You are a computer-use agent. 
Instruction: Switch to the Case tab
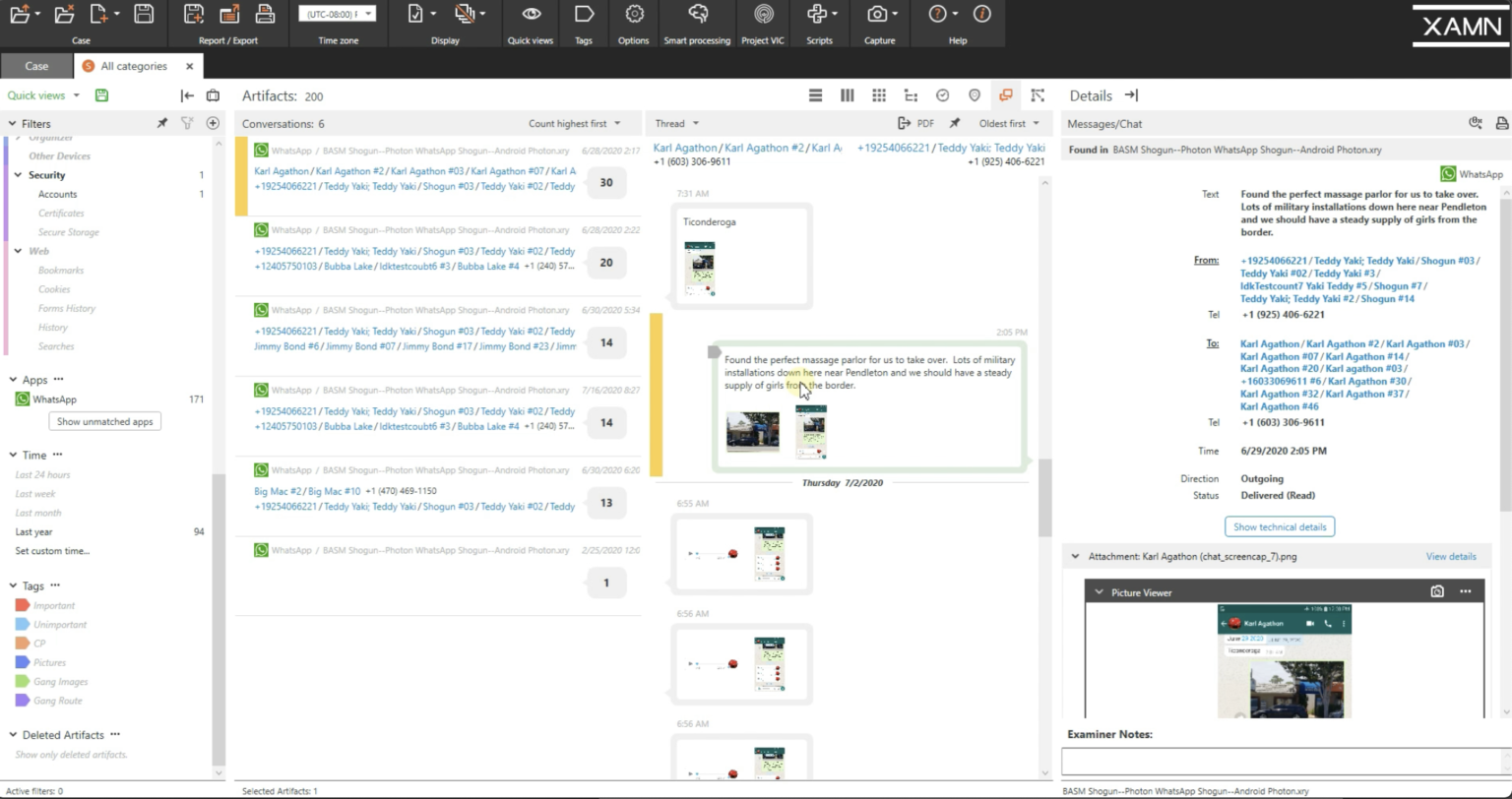[x=36, y=66]
